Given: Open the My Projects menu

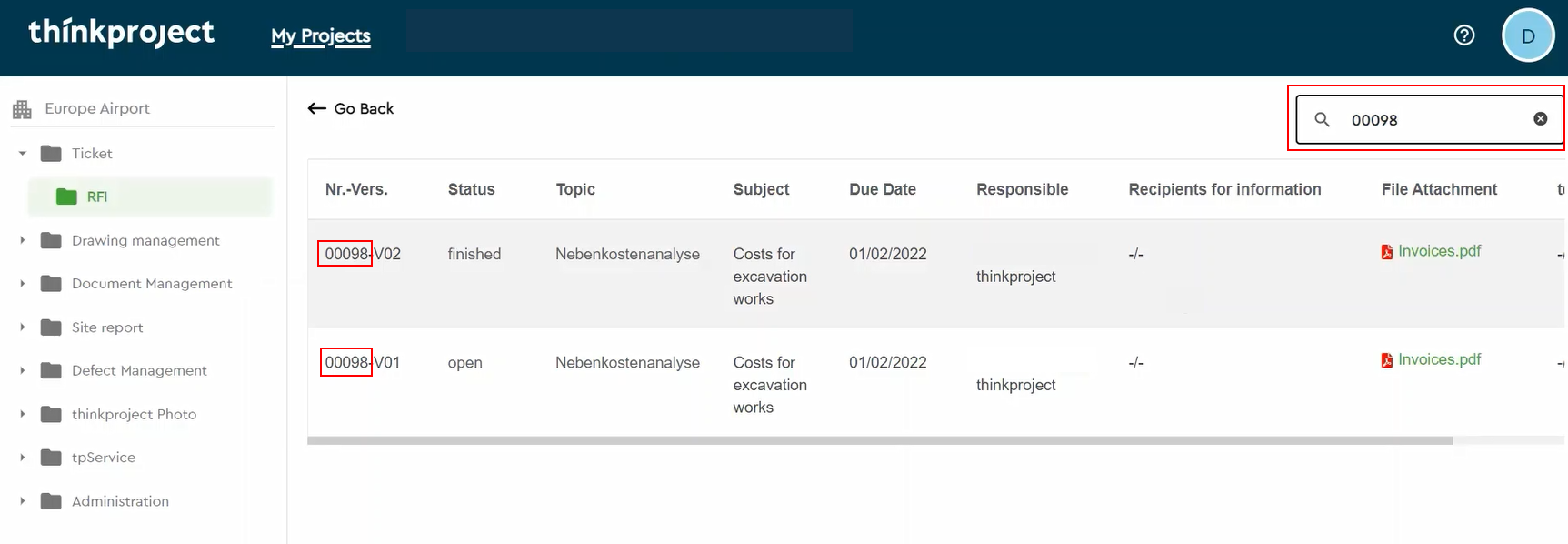Looking at the screenshot, I should pyautogui.click(x=320, y=36).
